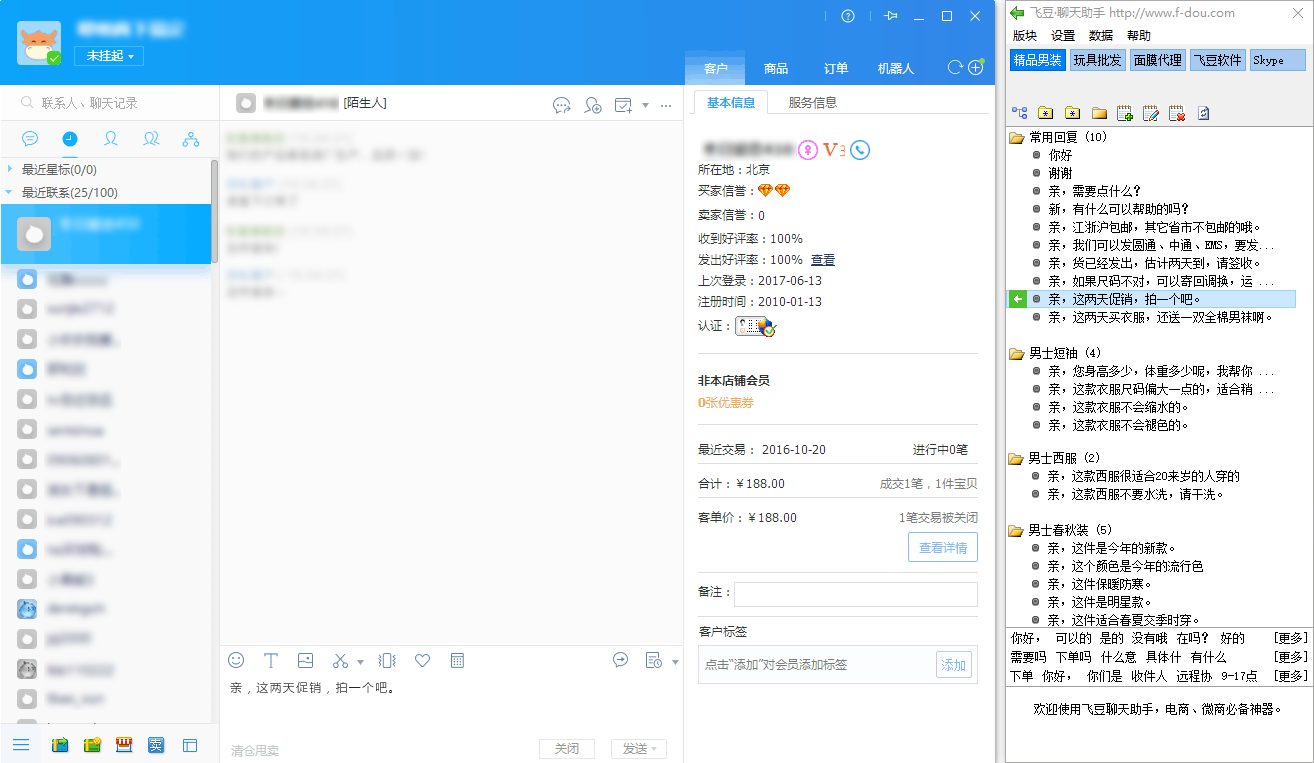Collapse the '男士短袖 (4)' folder
The image size is (1314, 763).
[x=1016, y=353]
